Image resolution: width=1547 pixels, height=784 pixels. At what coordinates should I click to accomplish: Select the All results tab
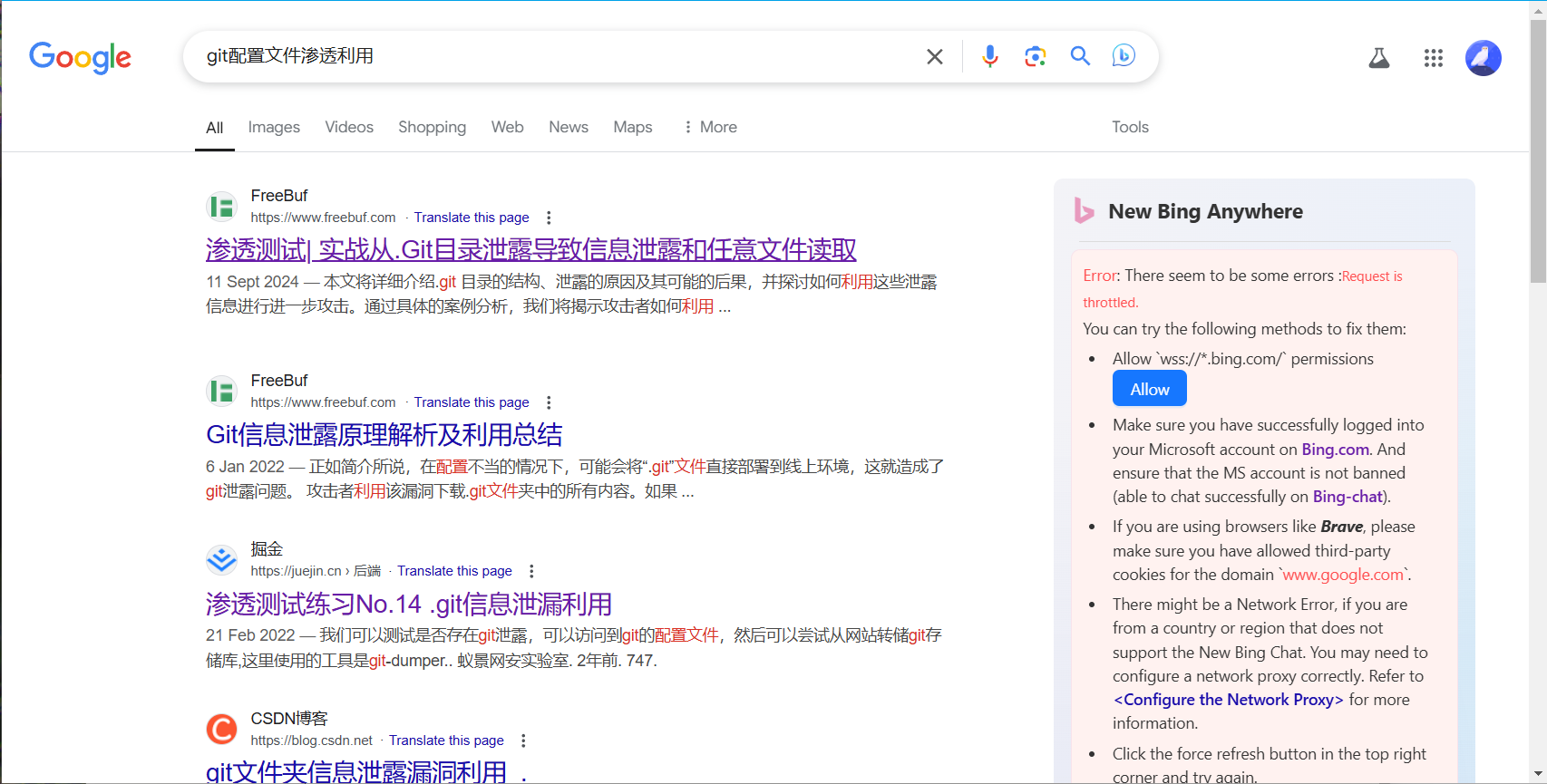pyautogui.click(x=214, y=128)
